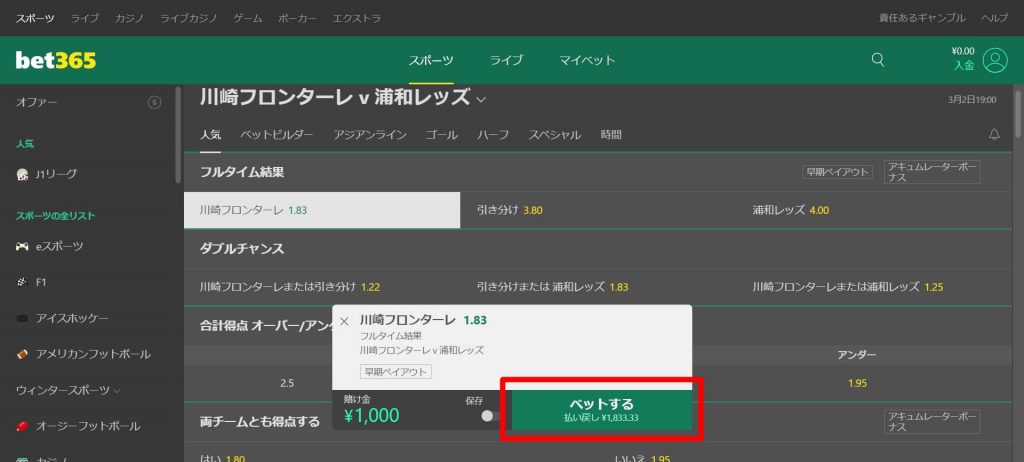Select 川崎フロンターレまたは浦和レッズ 1.25 odds
The height and width of the screenshot is (462, 1024).
(x=874, y=287)
